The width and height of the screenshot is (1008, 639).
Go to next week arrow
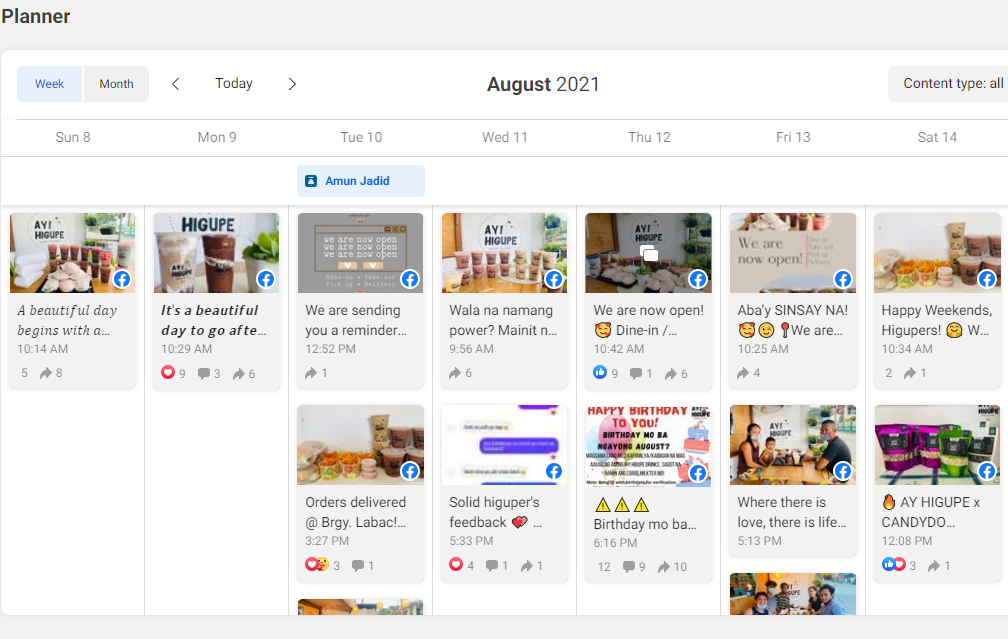coord(292,84)
